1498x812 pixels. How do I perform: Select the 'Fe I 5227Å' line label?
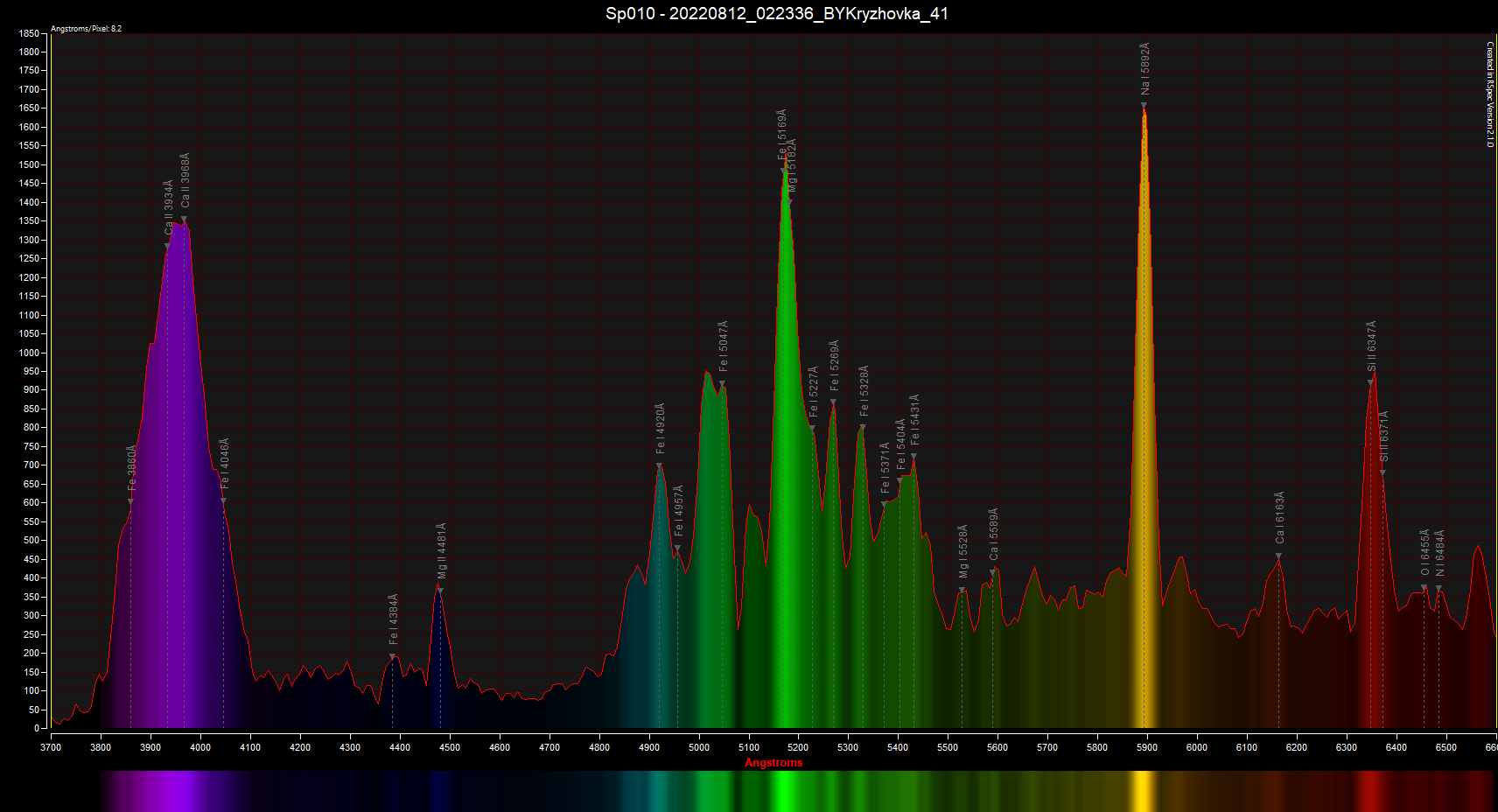[814, 391]
